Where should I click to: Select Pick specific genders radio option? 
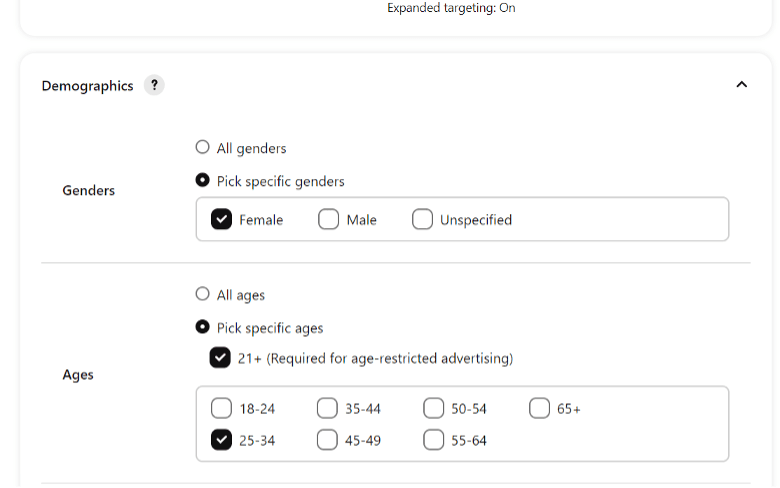[202, 180]
